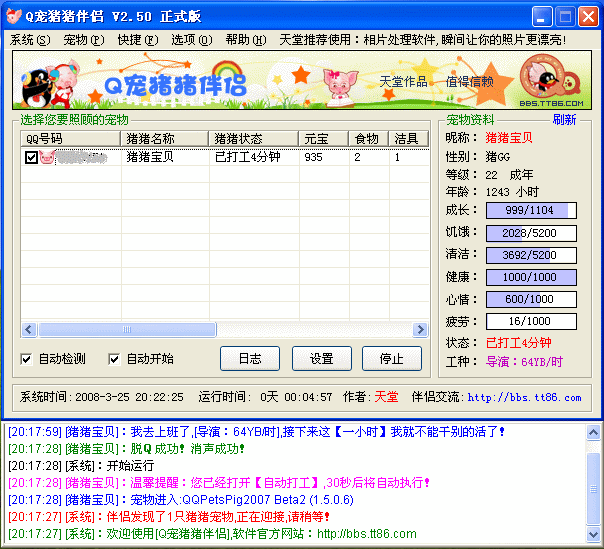Open the 帮助(H) menu
This screenshot has width=604, height=549.
coord(246,40)
